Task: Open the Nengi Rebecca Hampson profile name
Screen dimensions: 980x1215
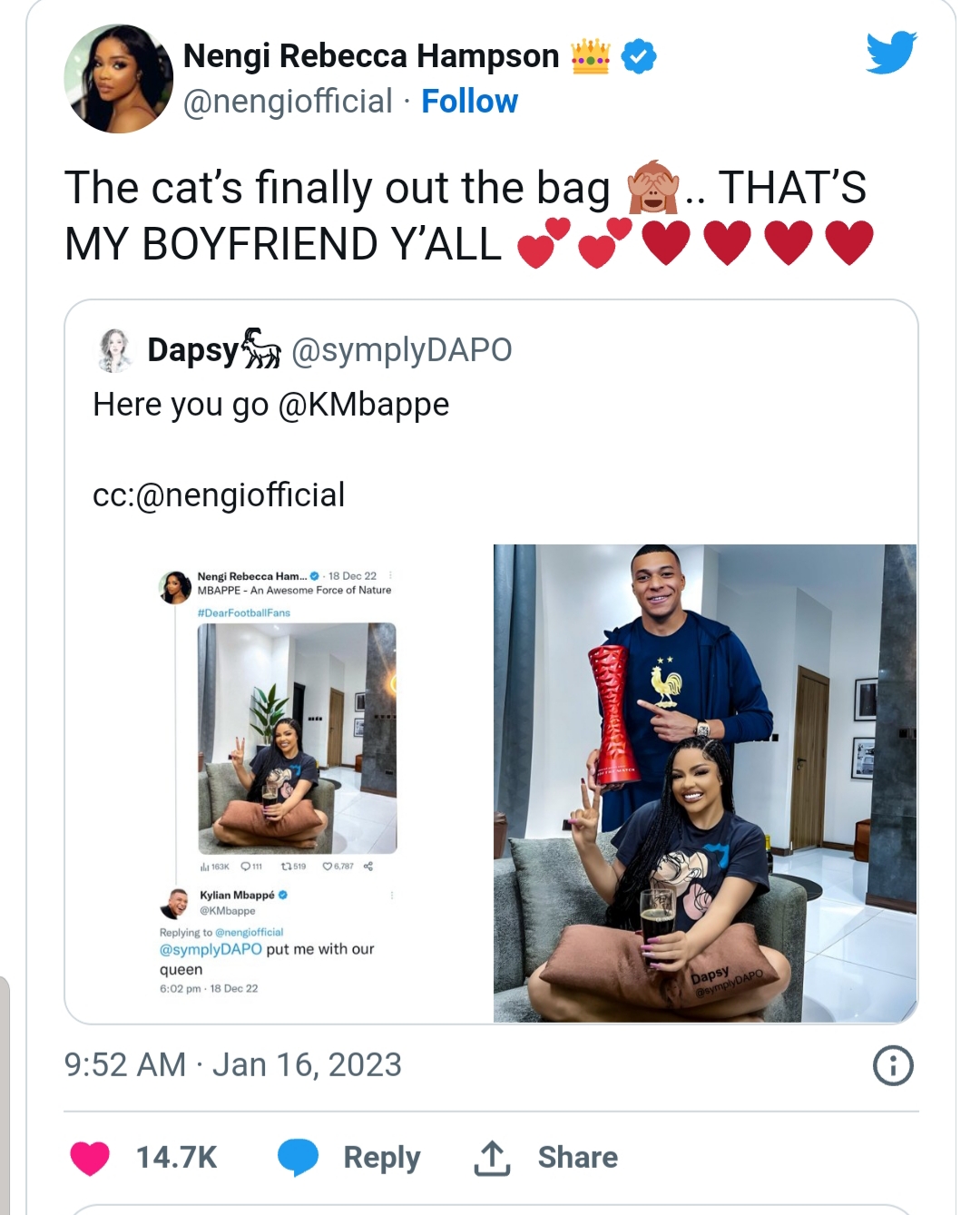Action: (x=370, y=56)
